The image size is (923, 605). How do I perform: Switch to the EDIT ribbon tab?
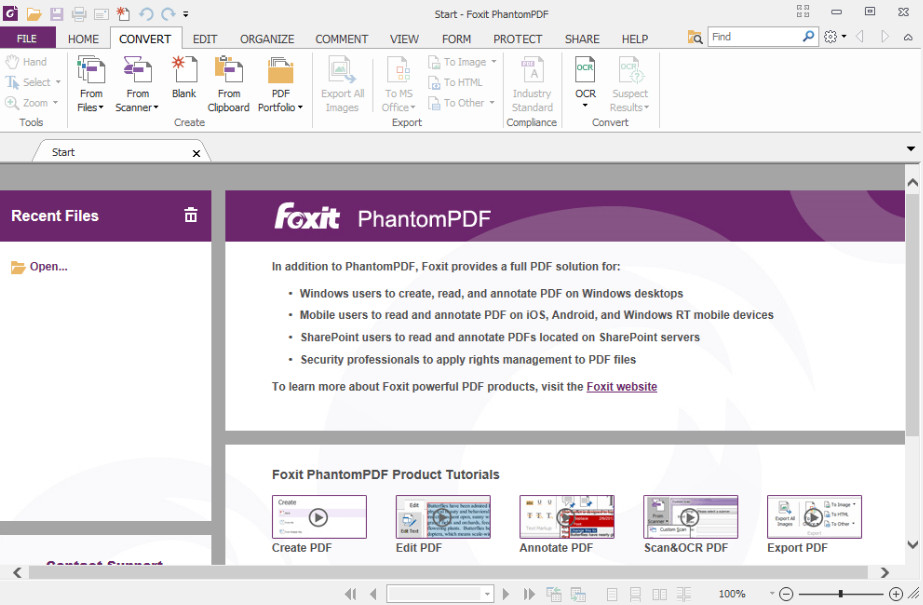[x=205, y=39]
